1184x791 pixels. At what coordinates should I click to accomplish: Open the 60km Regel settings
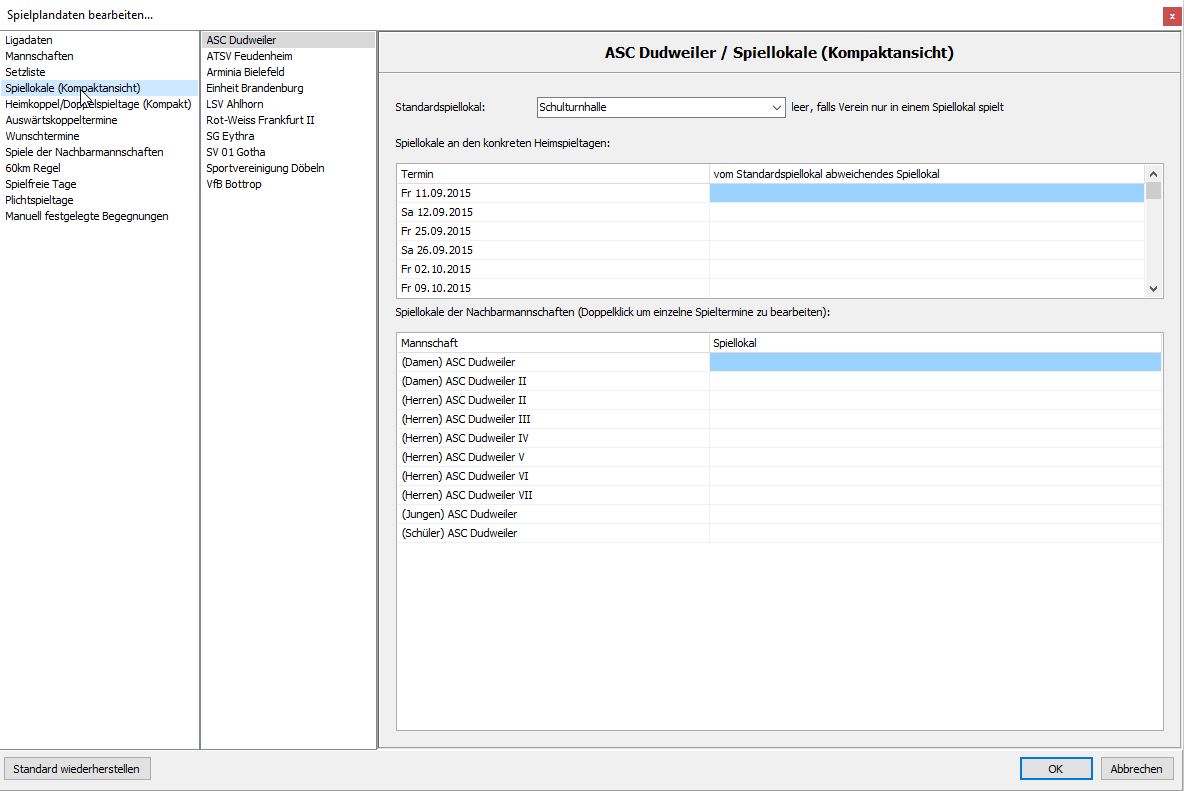coord(33,168)
